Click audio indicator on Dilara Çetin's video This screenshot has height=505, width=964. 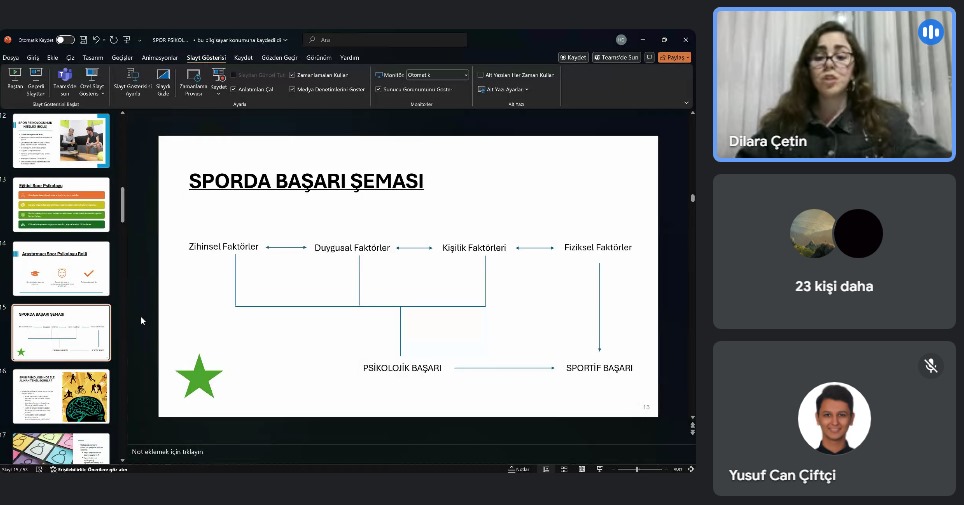tap(930, 32)
